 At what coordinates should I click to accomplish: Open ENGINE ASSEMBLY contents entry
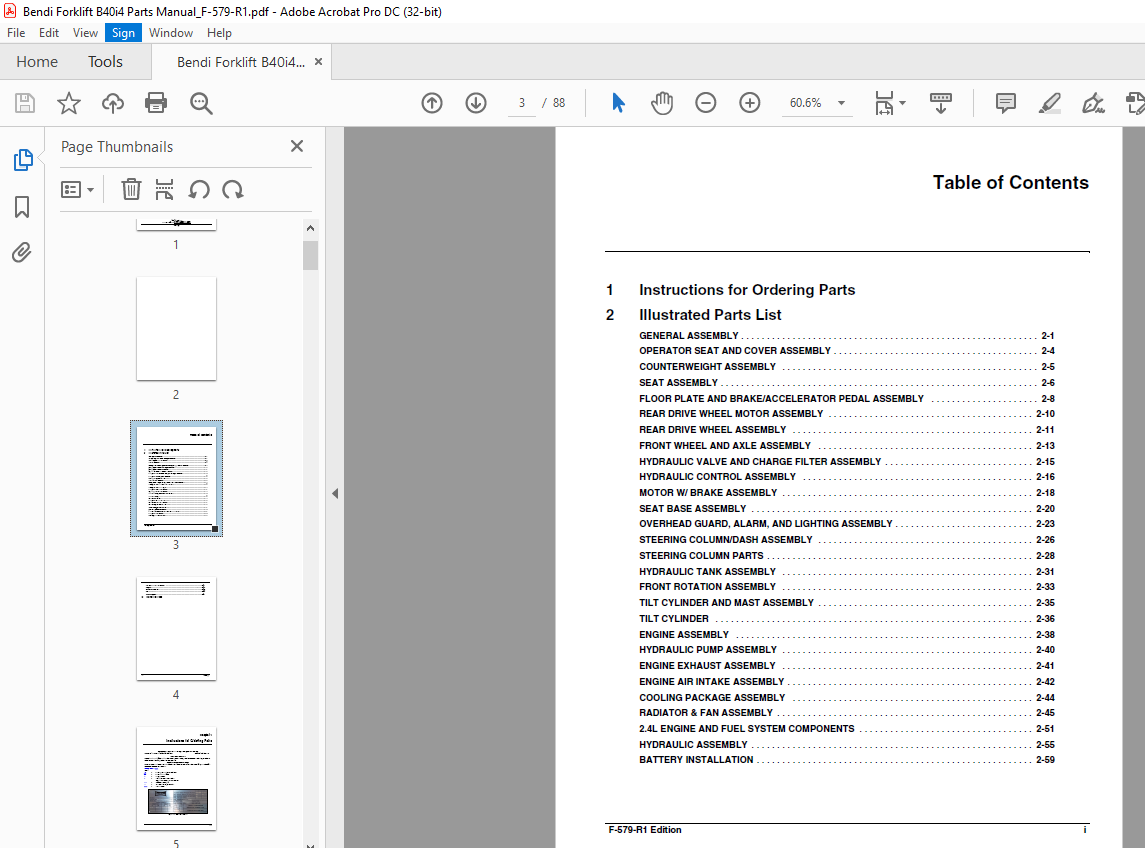pos(846,635)
